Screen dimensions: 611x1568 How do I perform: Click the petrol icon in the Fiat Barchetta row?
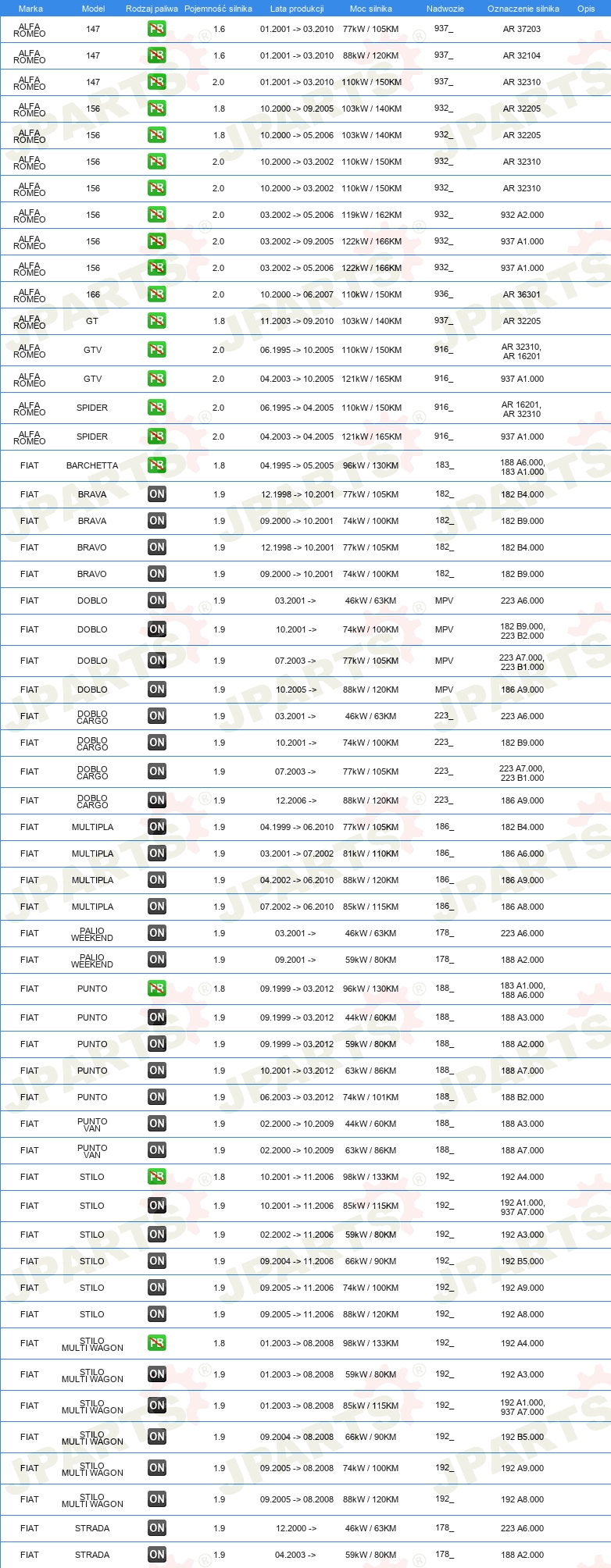156,465
